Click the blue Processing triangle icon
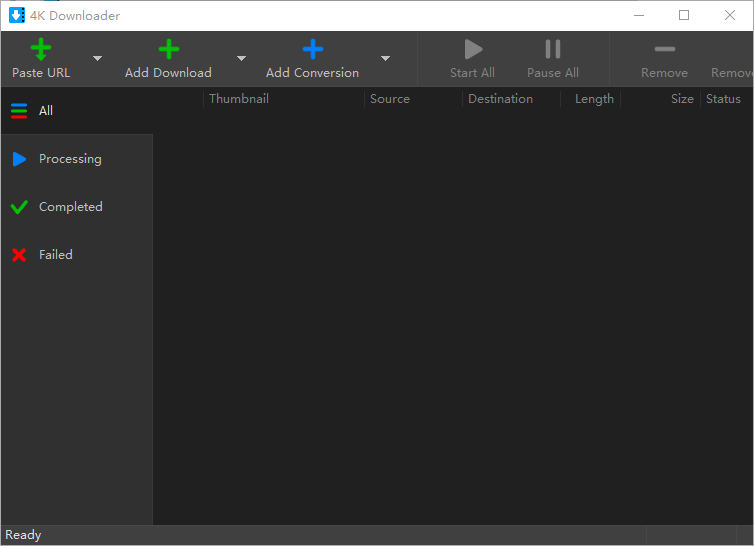Screen dimensions: 754x546 (x=19, y=159)
